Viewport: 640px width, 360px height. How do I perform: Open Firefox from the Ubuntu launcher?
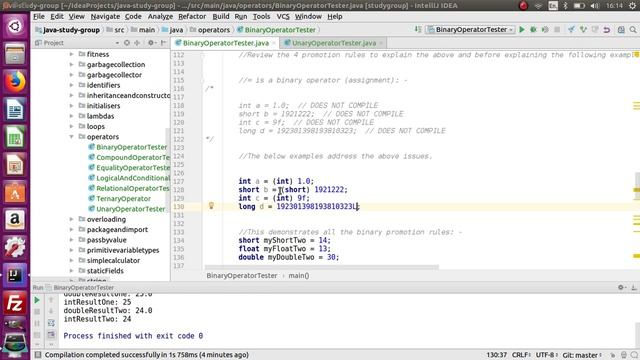pos(15,81)
